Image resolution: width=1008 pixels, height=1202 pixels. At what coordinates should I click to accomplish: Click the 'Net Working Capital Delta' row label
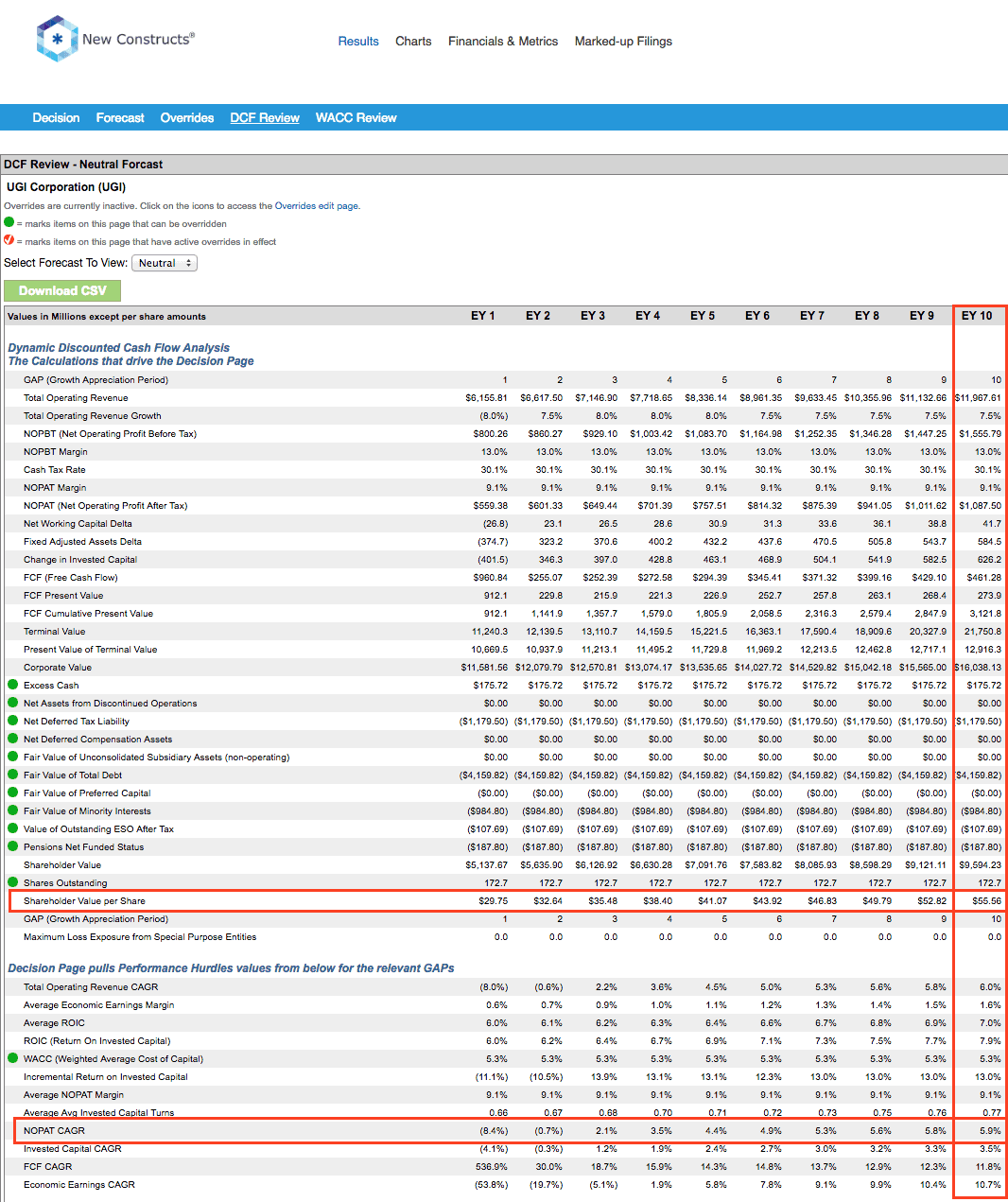(x=78, y=524)
